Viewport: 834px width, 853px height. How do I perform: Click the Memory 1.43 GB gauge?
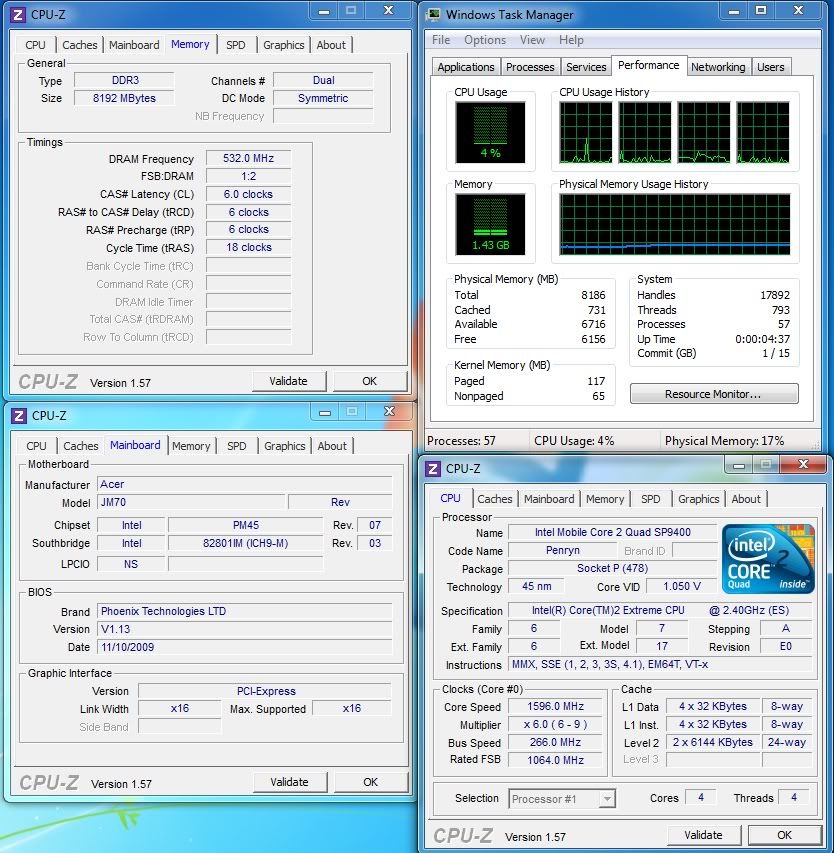pos(490,225)
